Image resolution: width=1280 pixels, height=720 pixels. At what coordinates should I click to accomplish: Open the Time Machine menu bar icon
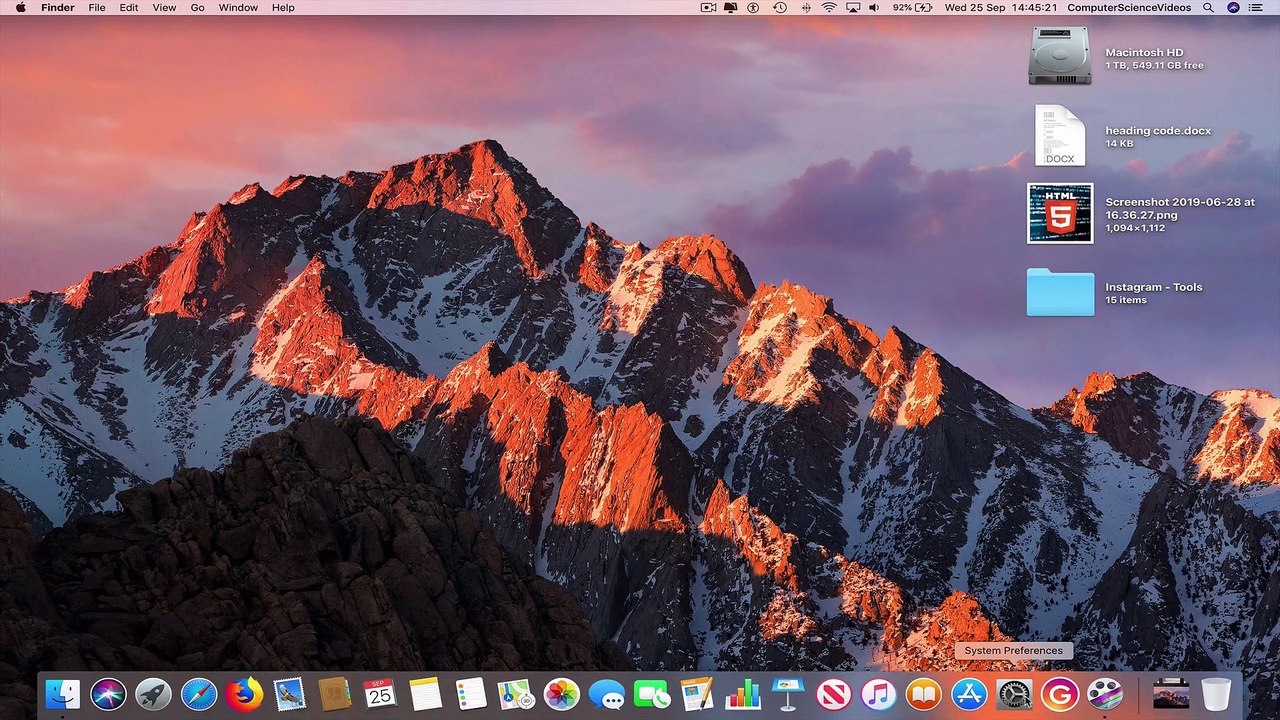tap(779, 7)
